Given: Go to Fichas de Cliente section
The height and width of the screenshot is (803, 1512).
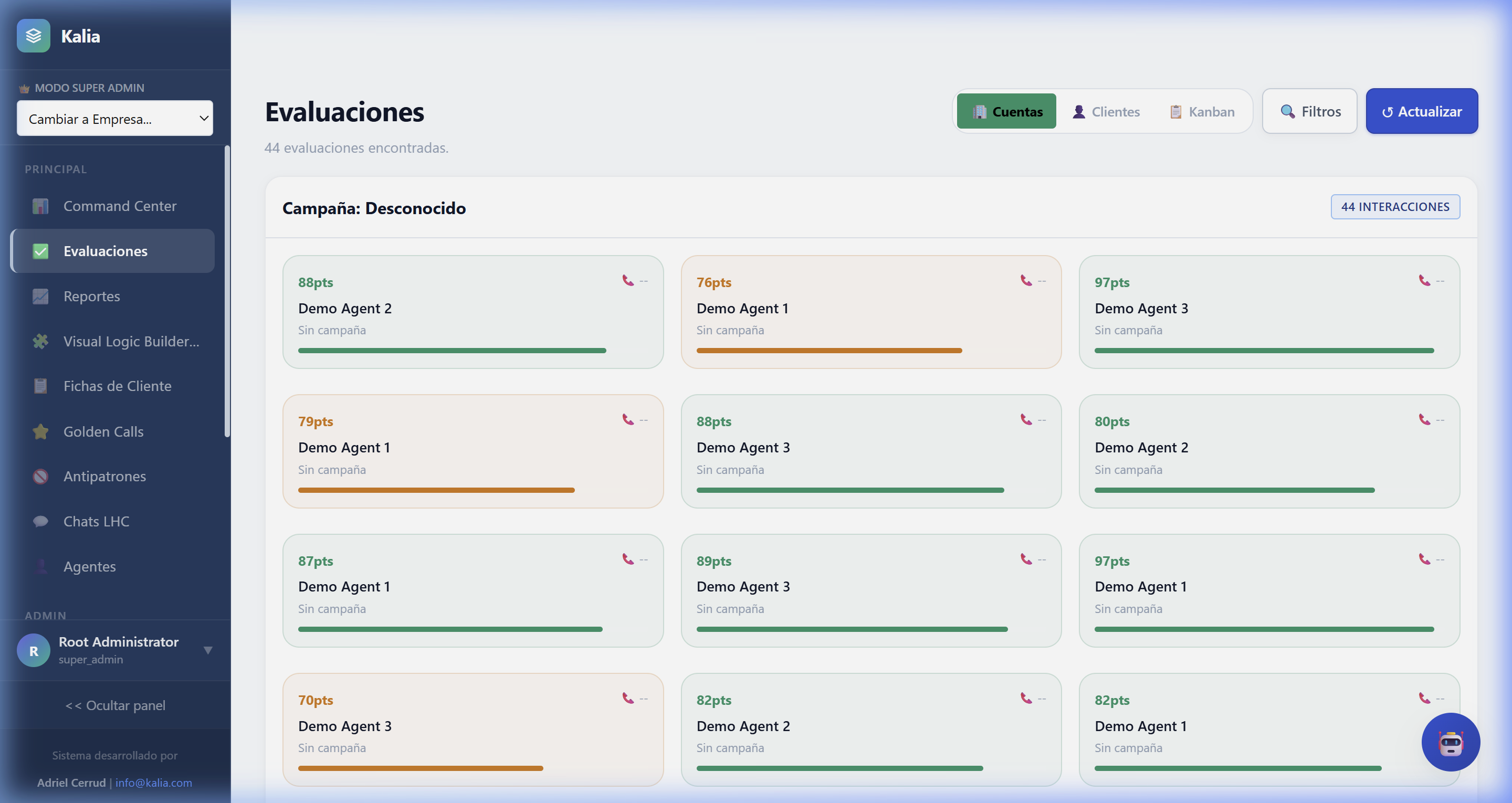Looking at the screenshot, I should (x=117, y=386).
